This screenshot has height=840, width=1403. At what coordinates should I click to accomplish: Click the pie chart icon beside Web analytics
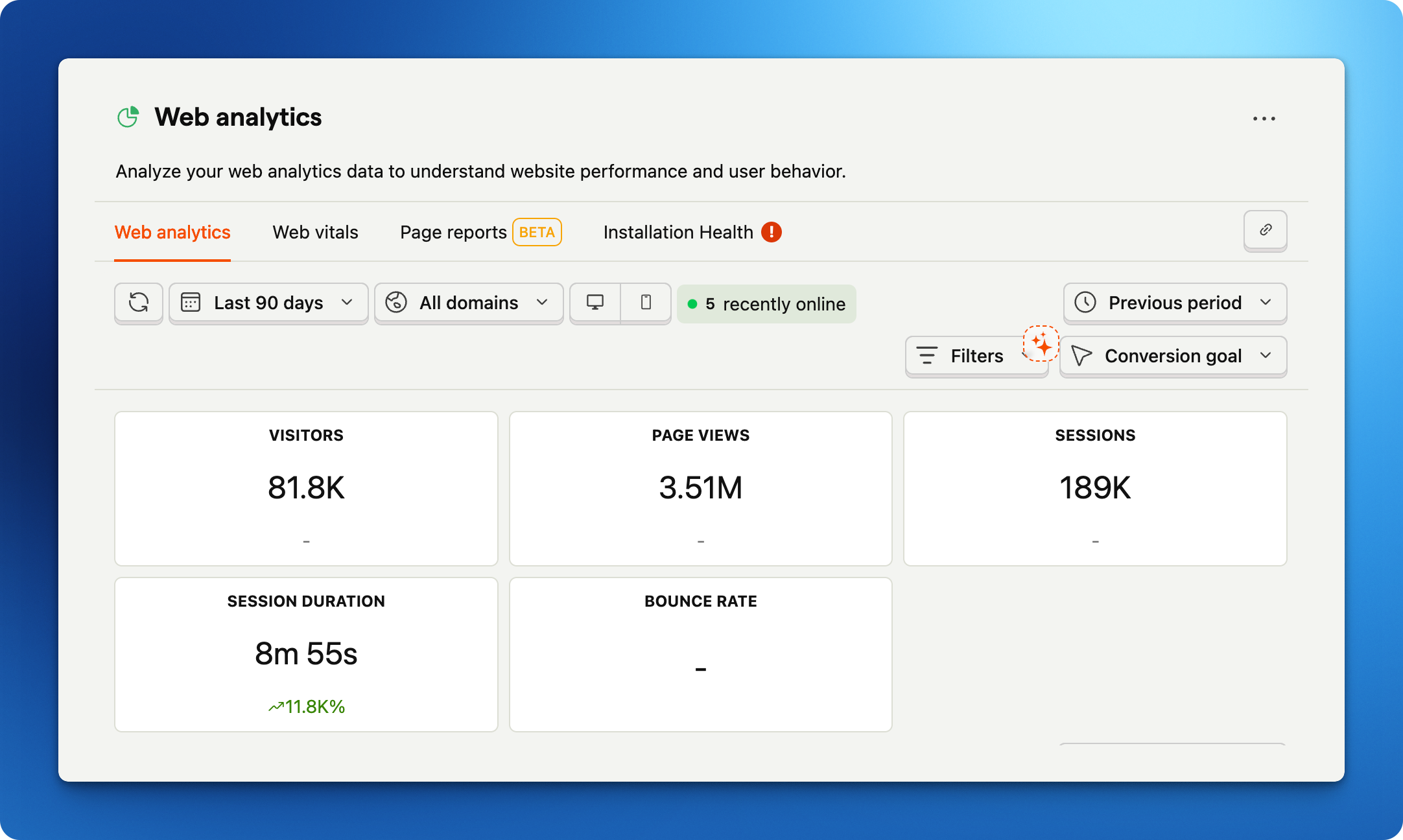[128, 117]
